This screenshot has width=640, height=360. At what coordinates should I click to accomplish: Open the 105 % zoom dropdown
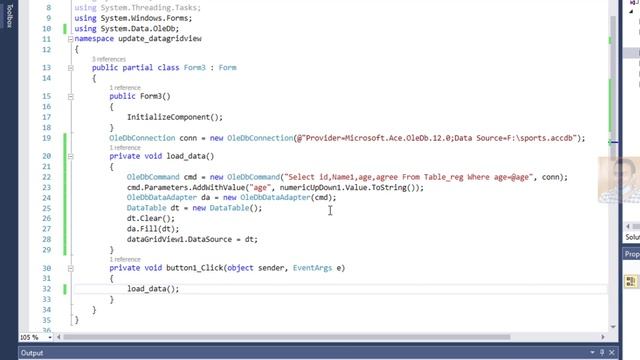[x=50, y=337]
